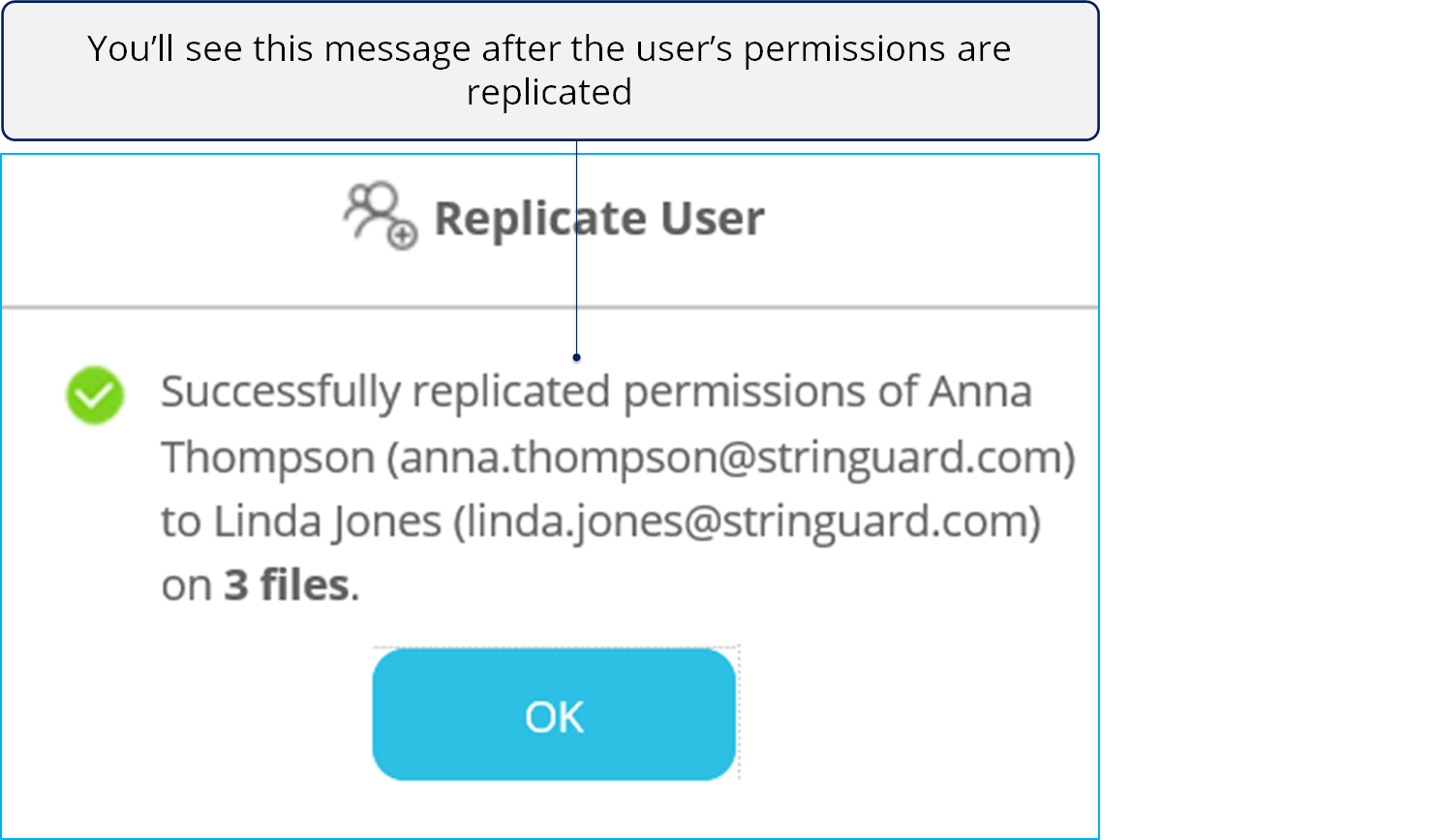The height and width of the screenshot is (840, 1436).
Task: Click the Replicate User dialog title
Action: (599, 218)
